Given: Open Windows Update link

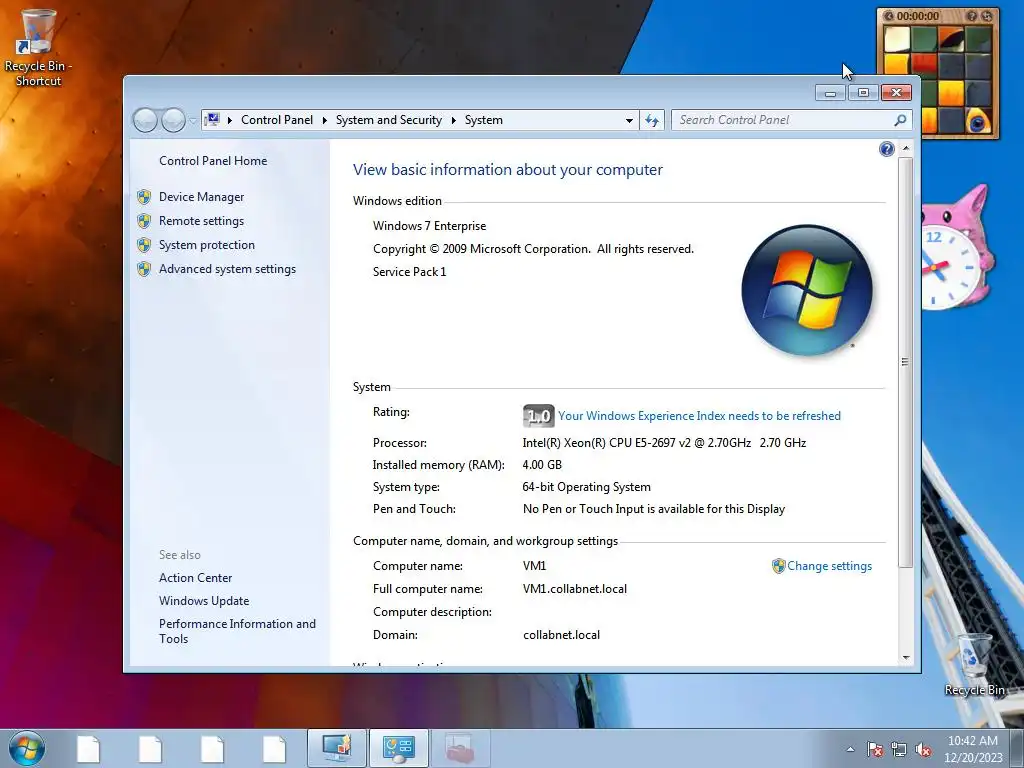Looking at the screenshot, I should point(204,601).
